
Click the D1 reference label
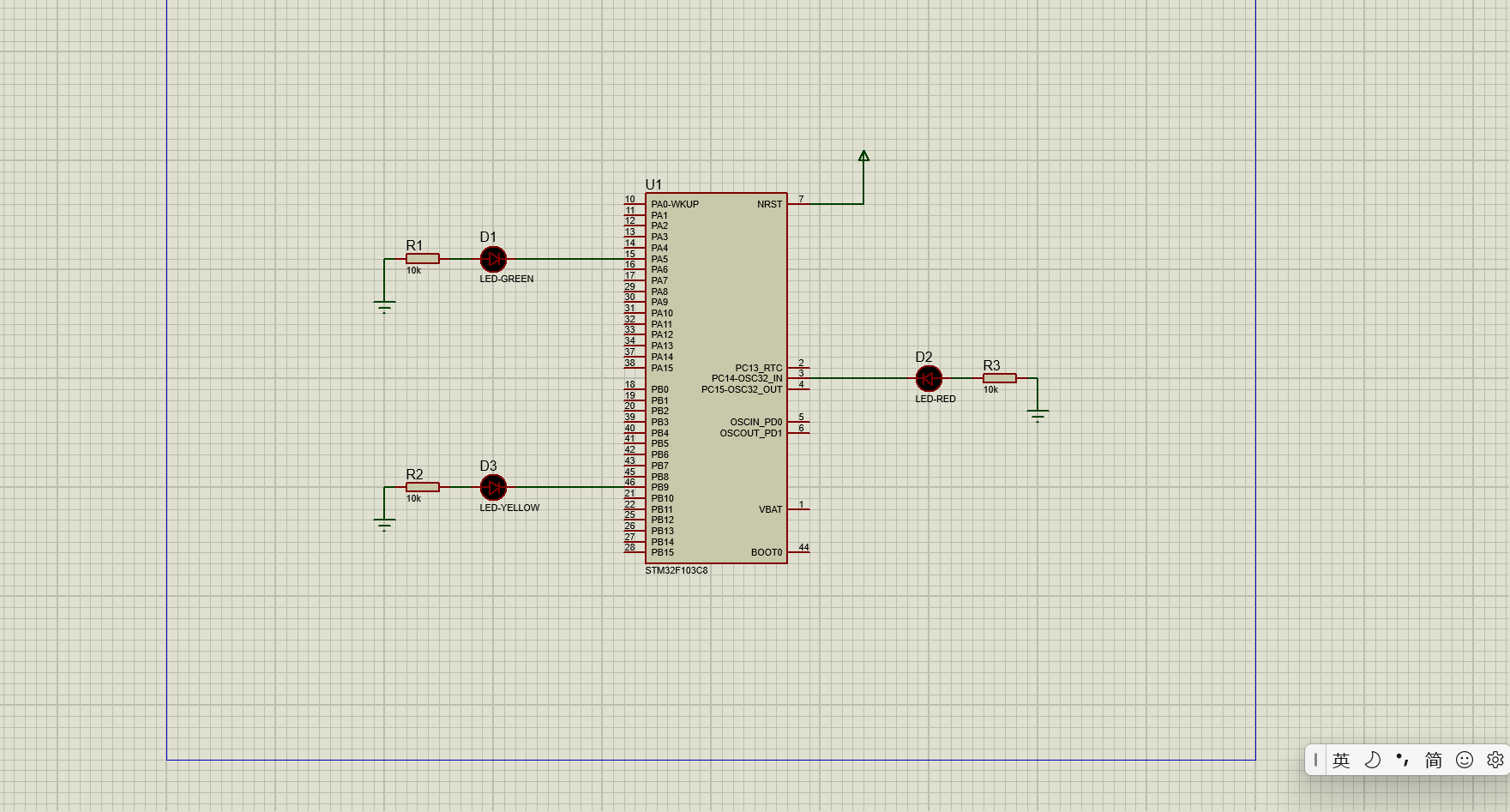click(x=488, y=238)
